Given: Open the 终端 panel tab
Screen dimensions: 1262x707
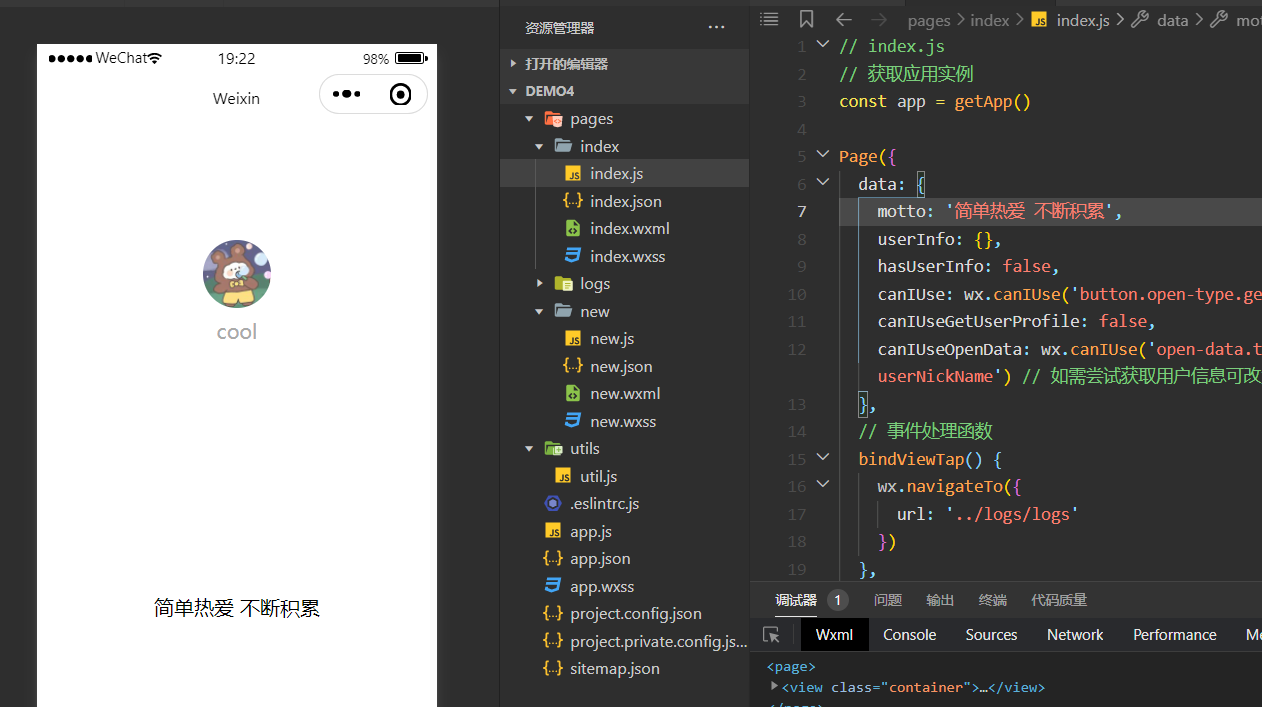Looking at the screenshot, I should pyautogui.click(x=991, y=599).
